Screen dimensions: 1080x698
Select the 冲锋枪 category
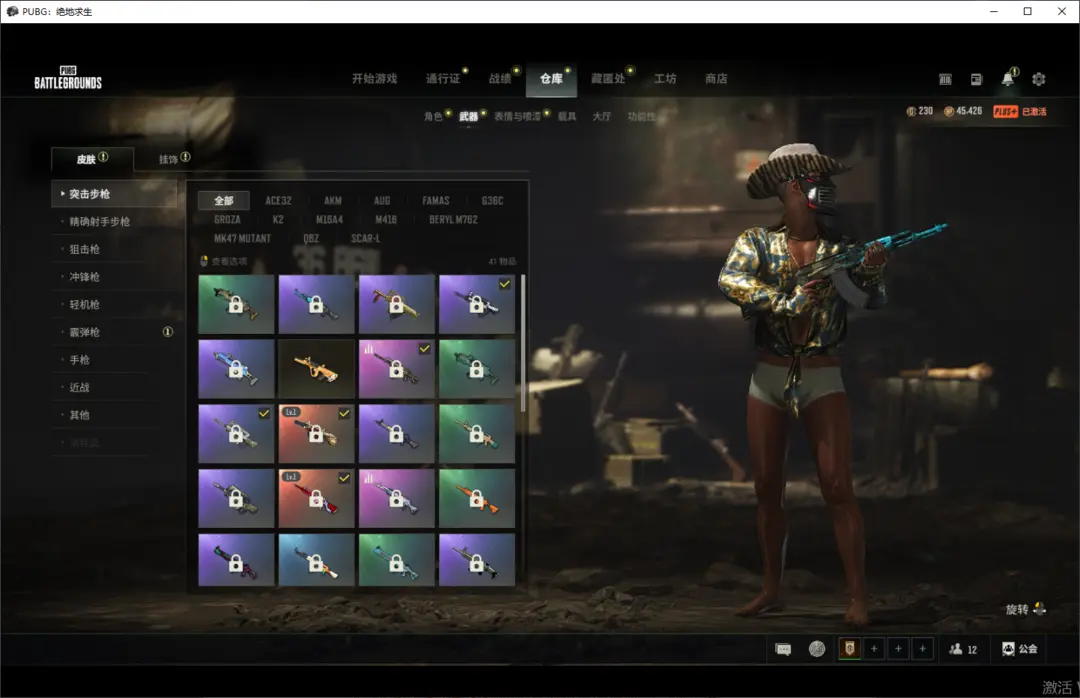point(85,277)
